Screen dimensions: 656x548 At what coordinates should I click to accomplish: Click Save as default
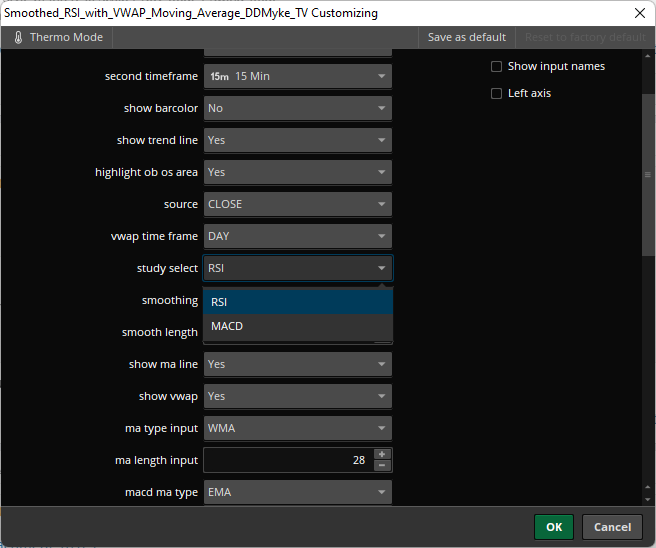(x=466, y=38)
